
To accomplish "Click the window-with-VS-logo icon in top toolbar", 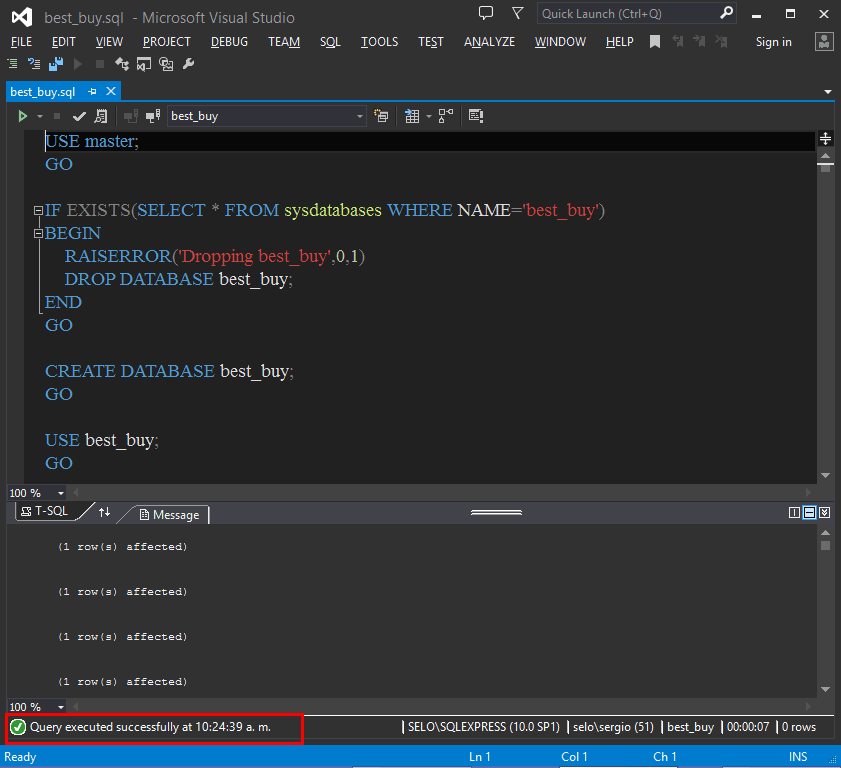I will (144, 64).
